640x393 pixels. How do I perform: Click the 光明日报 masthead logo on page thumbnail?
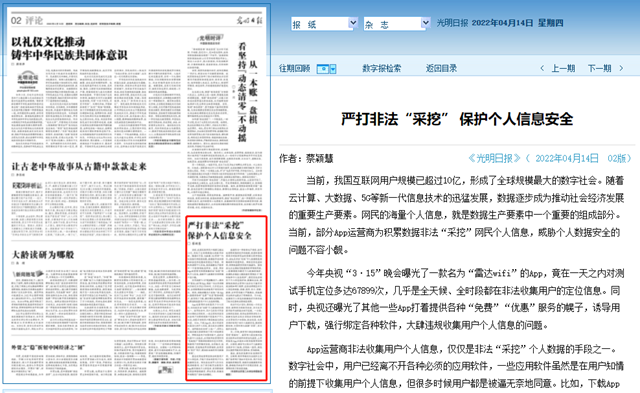pyautogui.click(x=249, y=20)
